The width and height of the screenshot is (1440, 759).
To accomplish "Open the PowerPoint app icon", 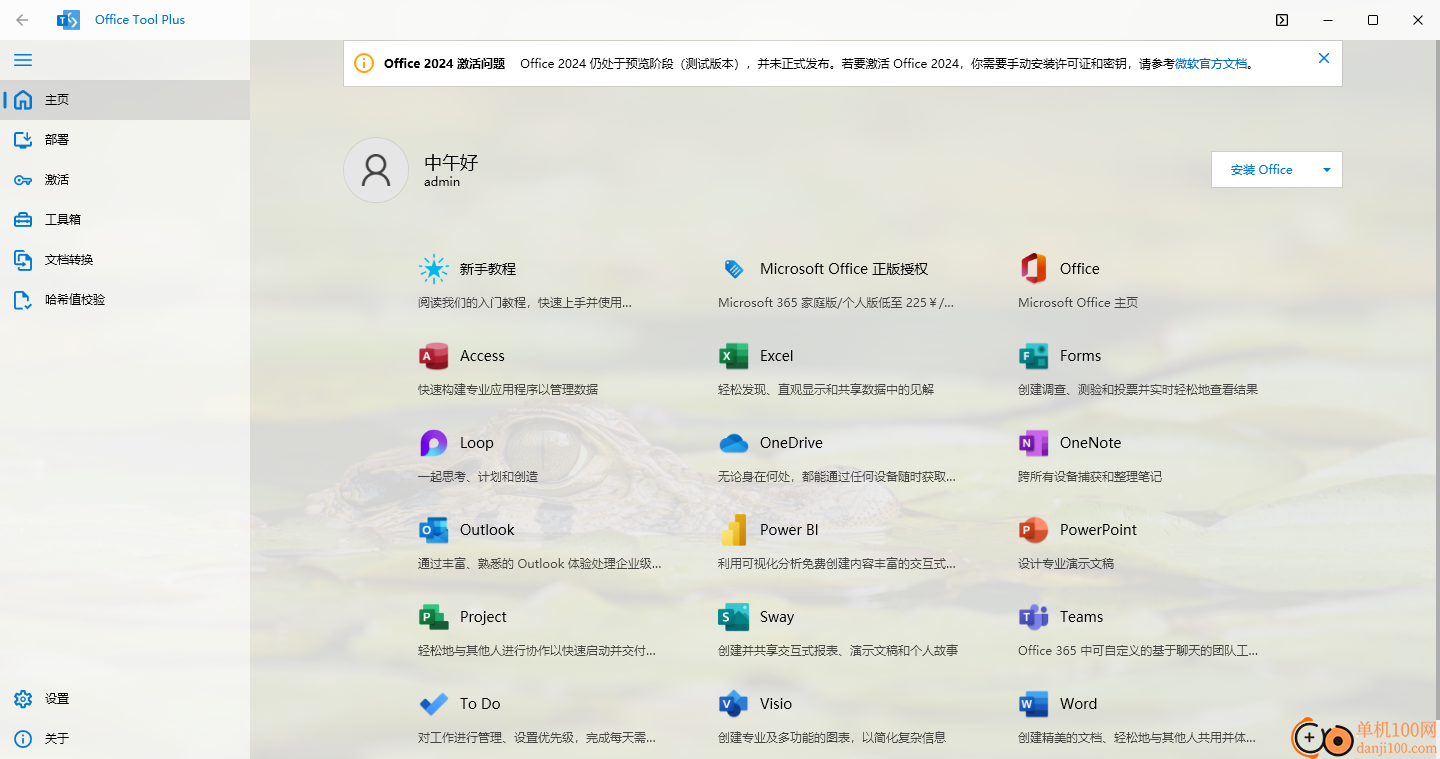I will coord(1034,530).
